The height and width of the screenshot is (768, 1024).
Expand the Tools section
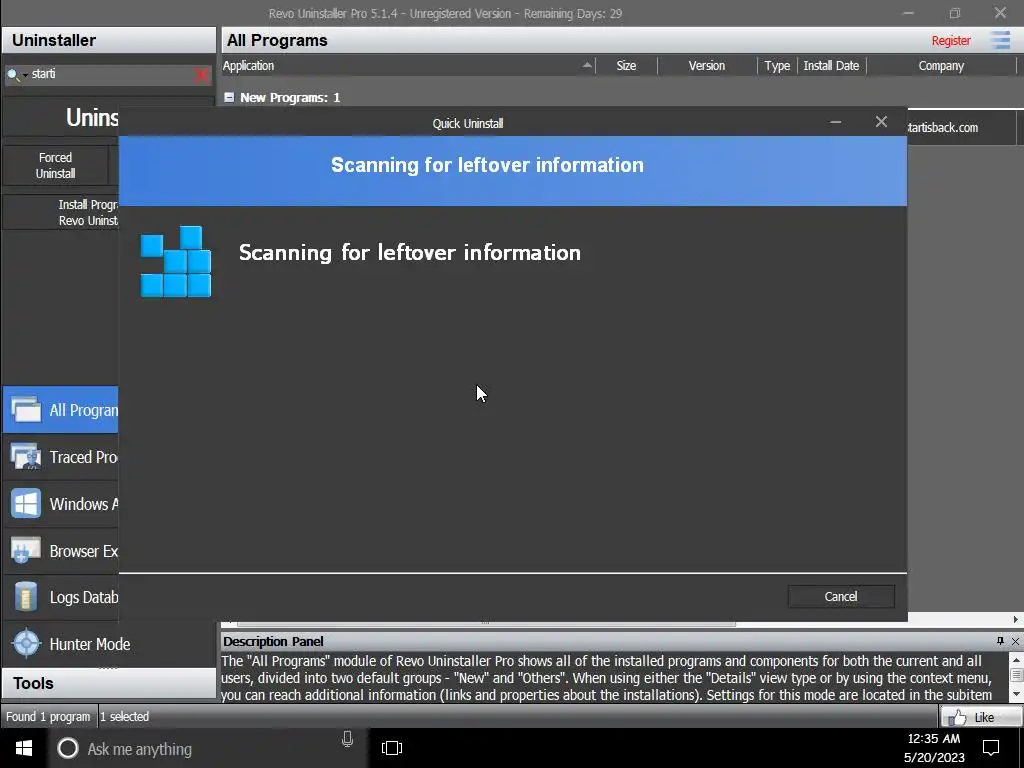(108, 683)
